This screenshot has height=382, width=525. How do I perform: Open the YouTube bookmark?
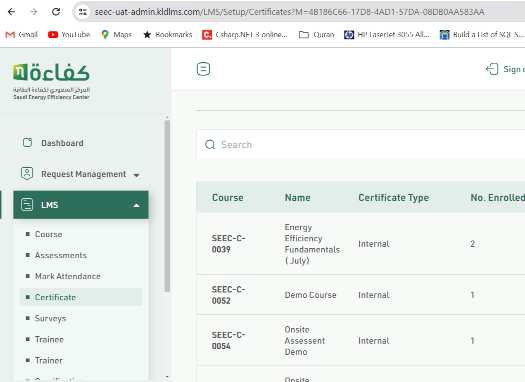pyautogui.click(x=69, y=34)
